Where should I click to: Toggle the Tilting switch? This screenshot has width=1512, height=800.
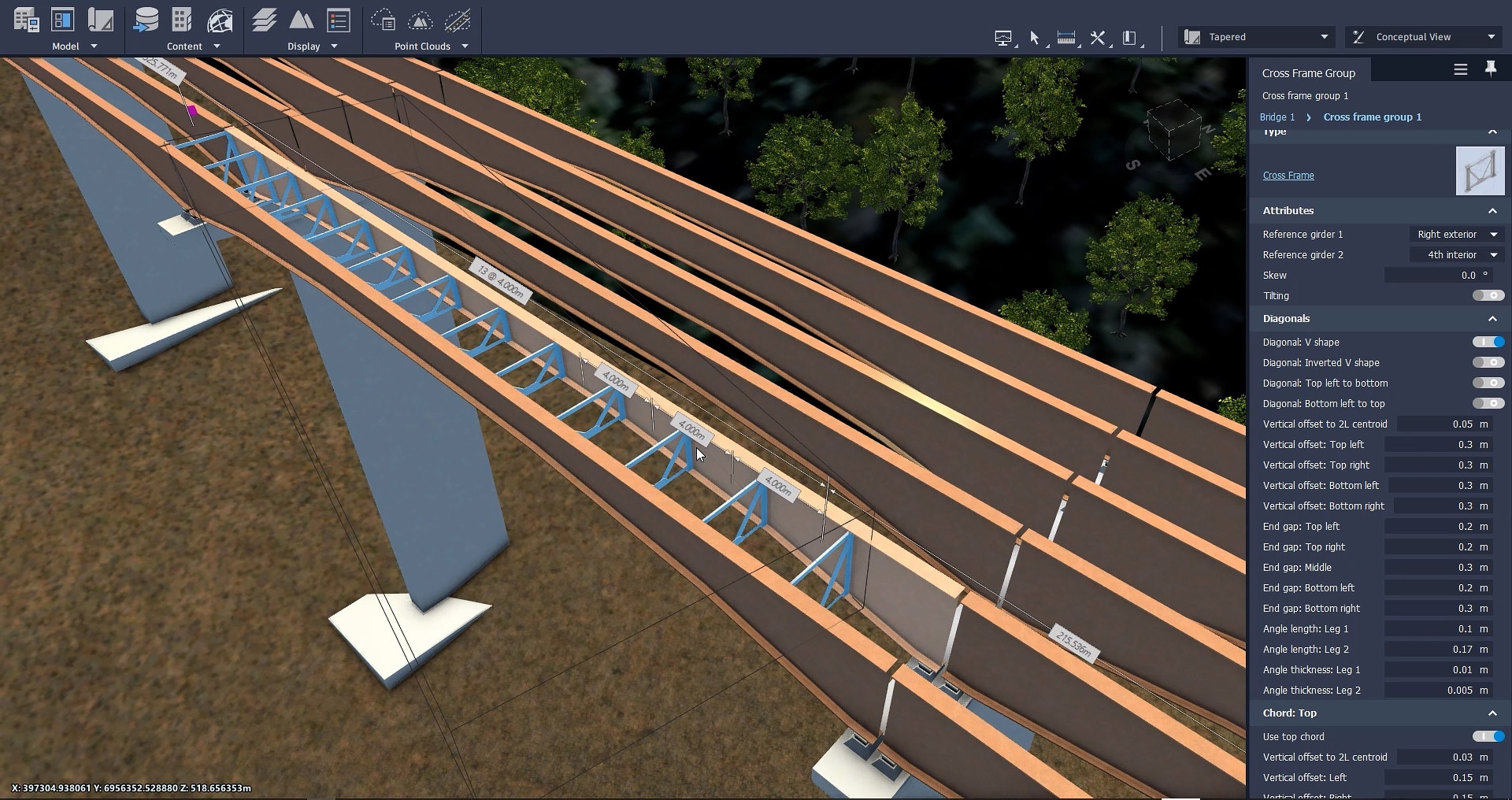pyautogui.click(x=1488, y=295)
